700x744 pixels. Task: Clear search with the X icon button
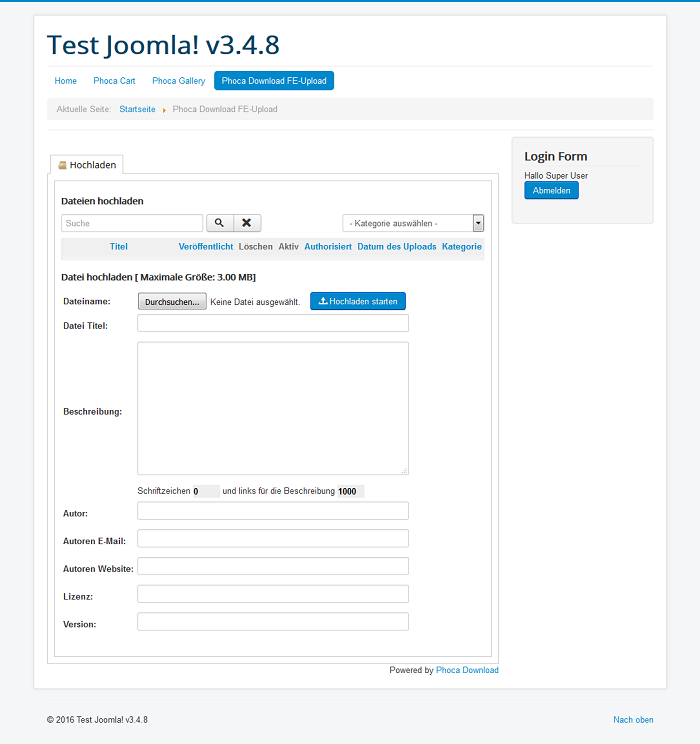247,223
